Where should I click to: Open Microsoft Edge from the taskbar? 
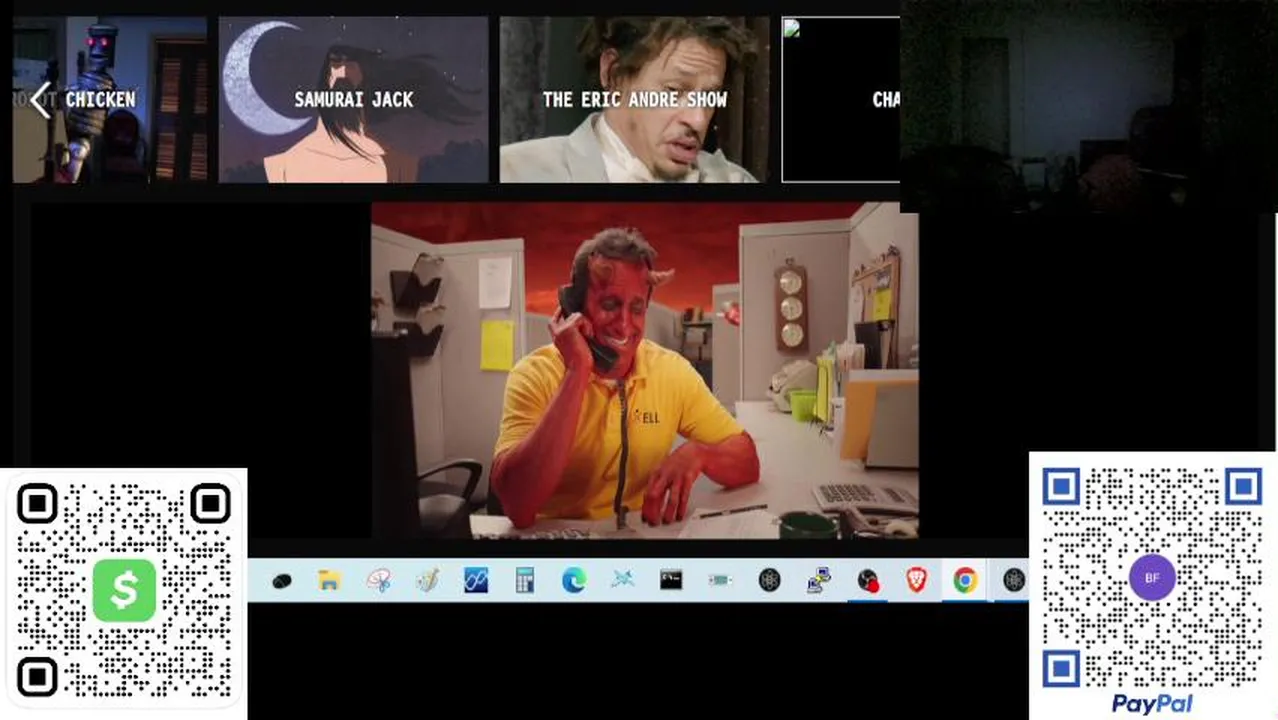[574, 580]
